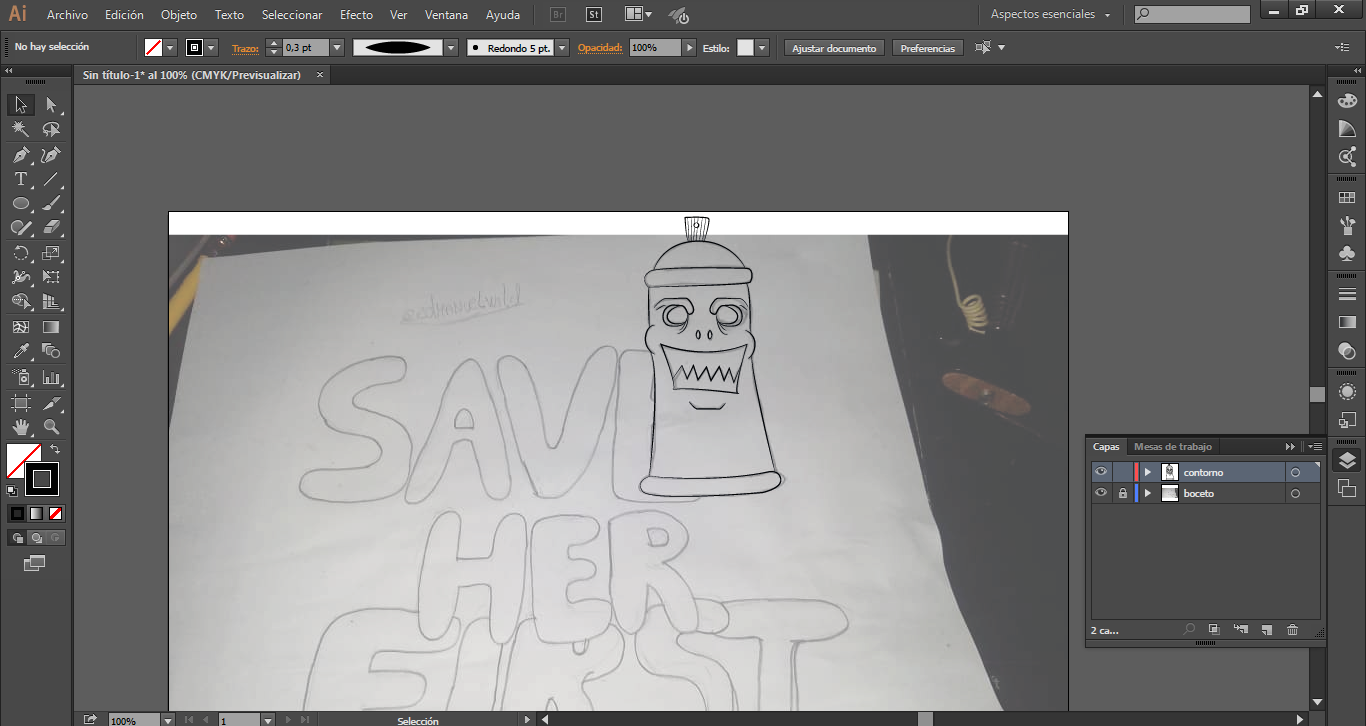
Task: Open the fill color dropdown arrow
Action: 170,48
